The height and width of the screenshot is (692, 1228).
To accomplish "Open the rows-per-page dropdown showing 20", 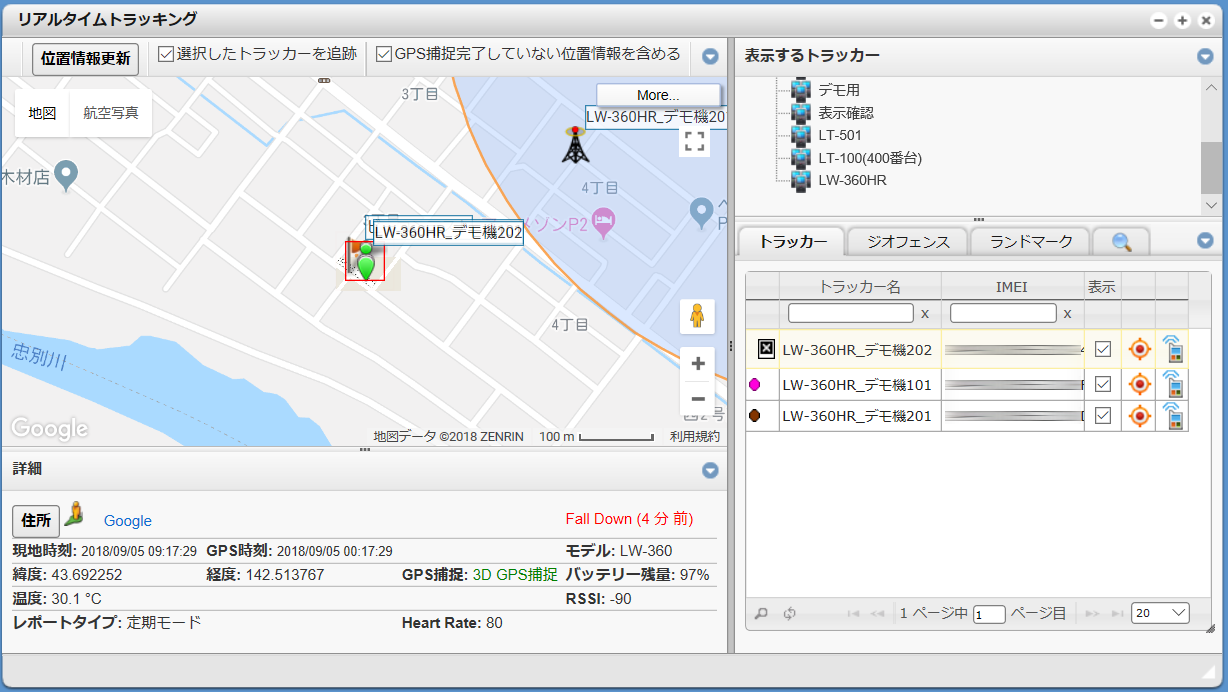I will 1160,613.
